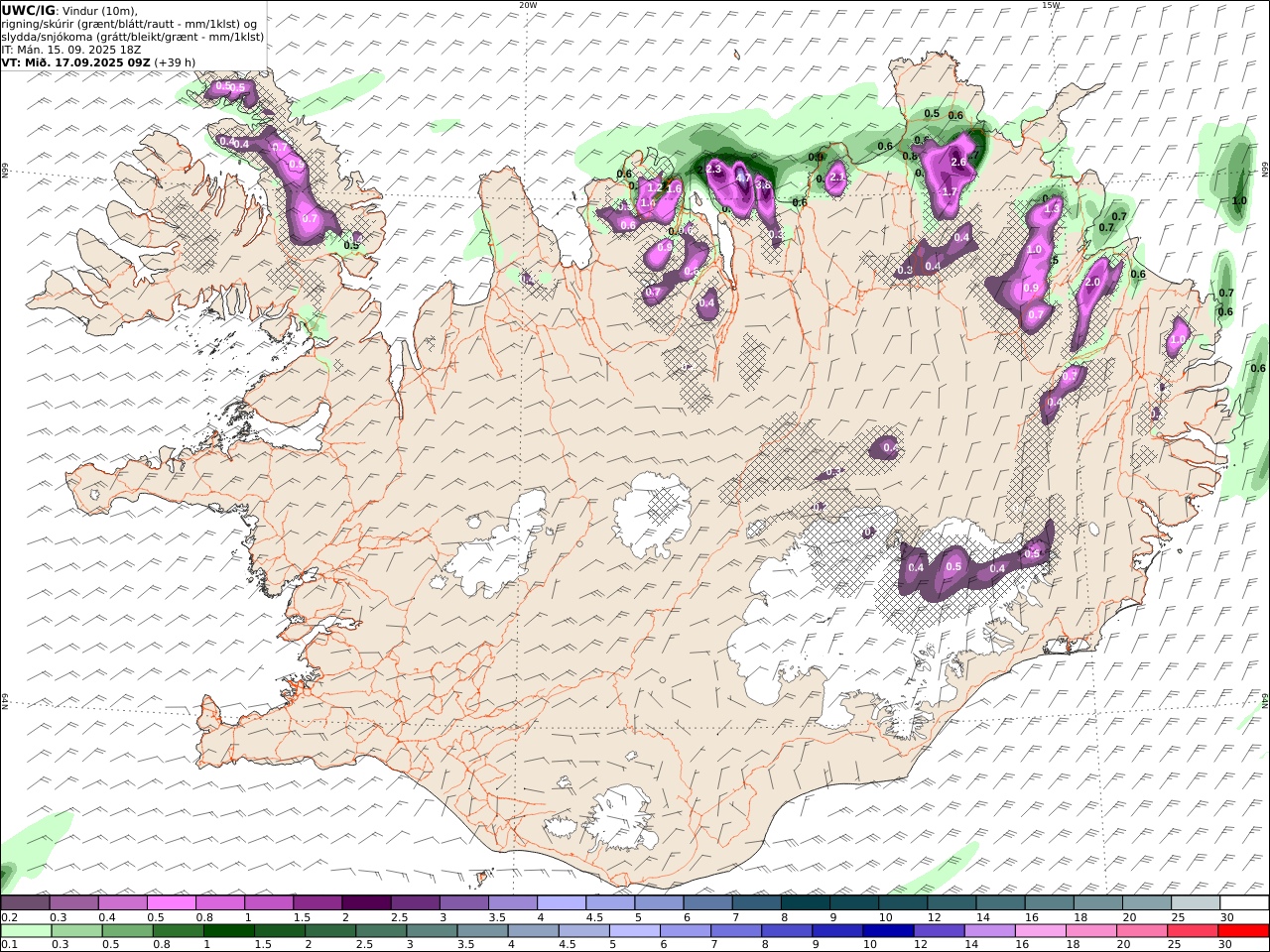Click the 4.7 precipitation value on the map
The width and height of the screenshot is (1270, 952).
pos(741,178)
